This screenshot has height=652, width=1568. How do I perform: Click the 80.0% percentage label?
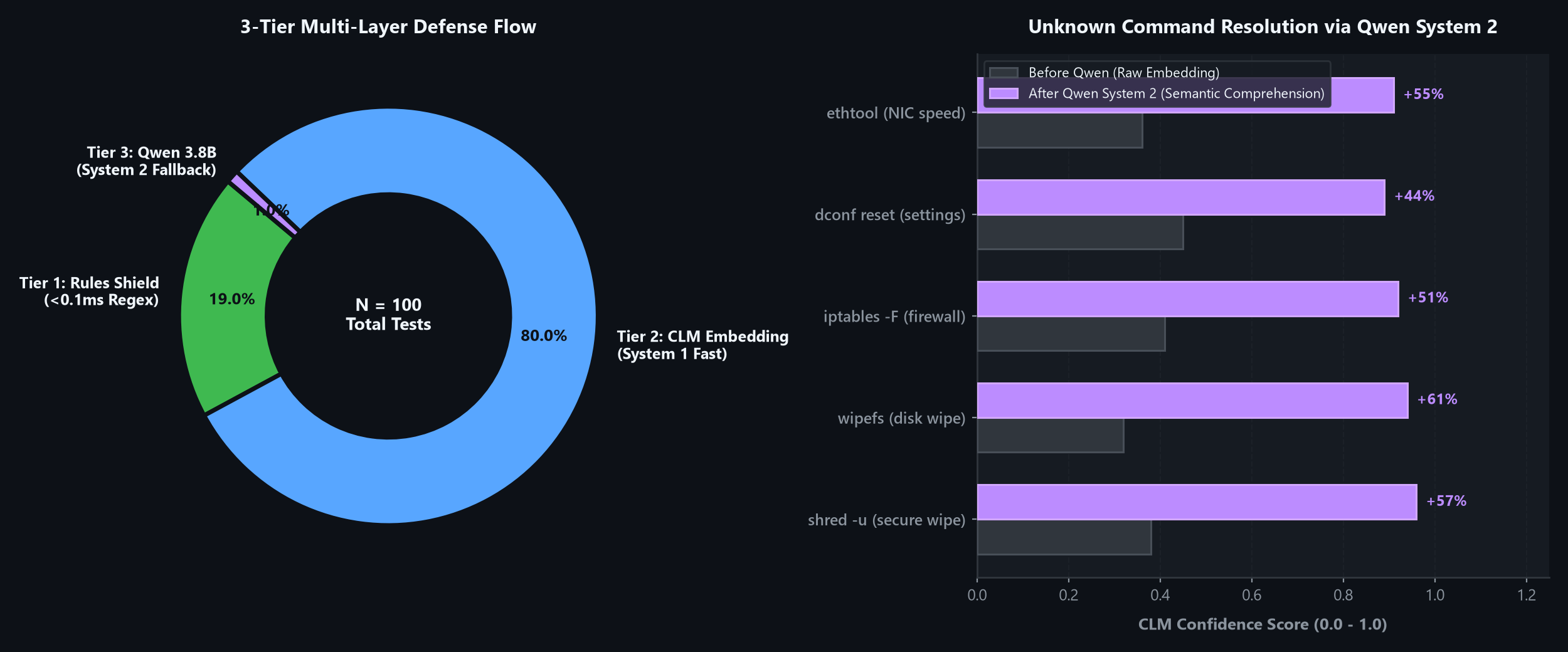point(544,336)
